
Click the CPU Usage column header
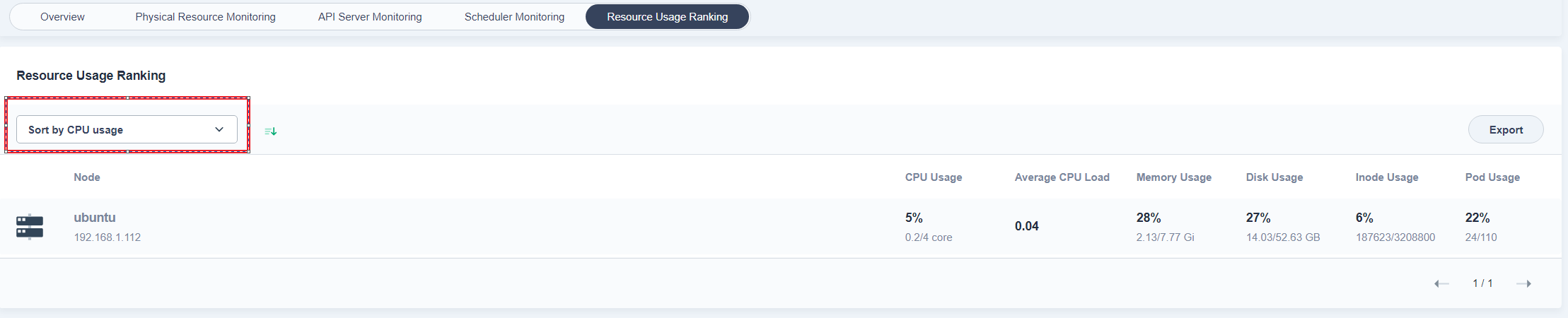(x=933, y=177)
